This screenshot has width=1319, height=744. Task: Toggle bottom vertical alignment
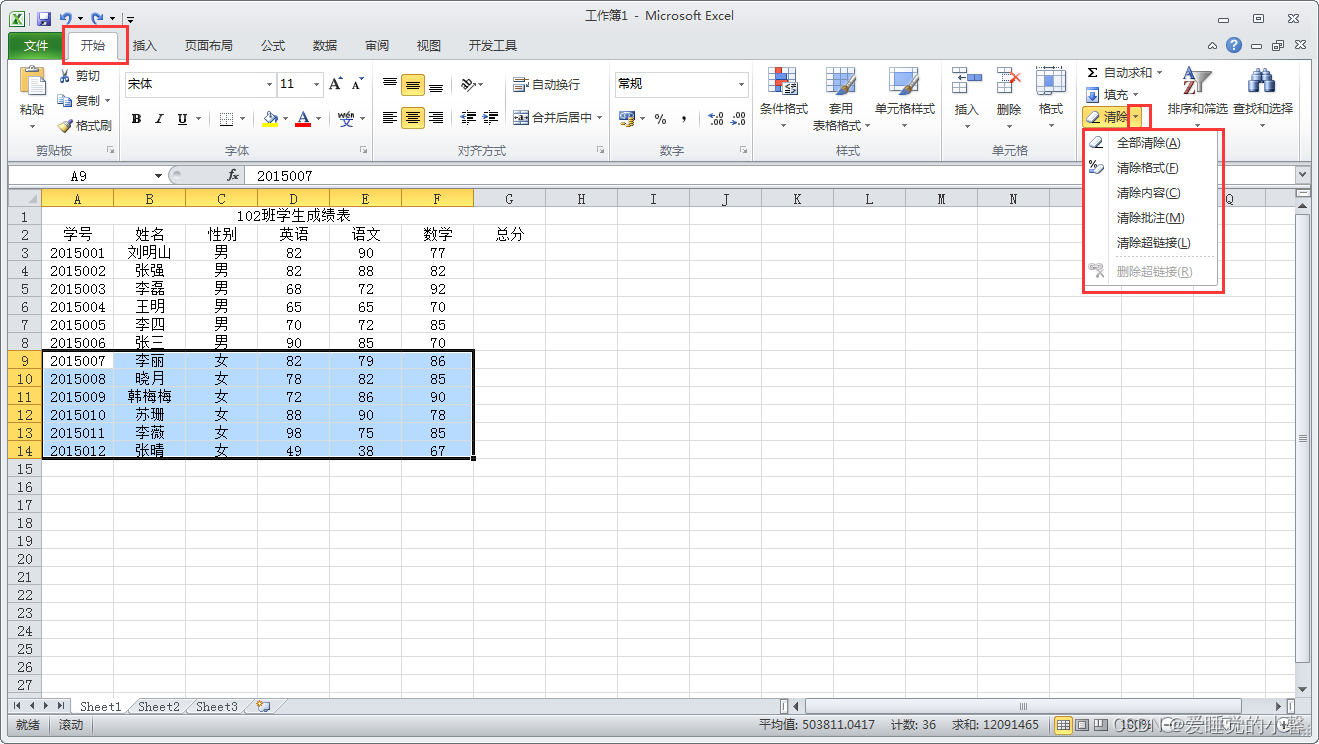pos(436,85)
